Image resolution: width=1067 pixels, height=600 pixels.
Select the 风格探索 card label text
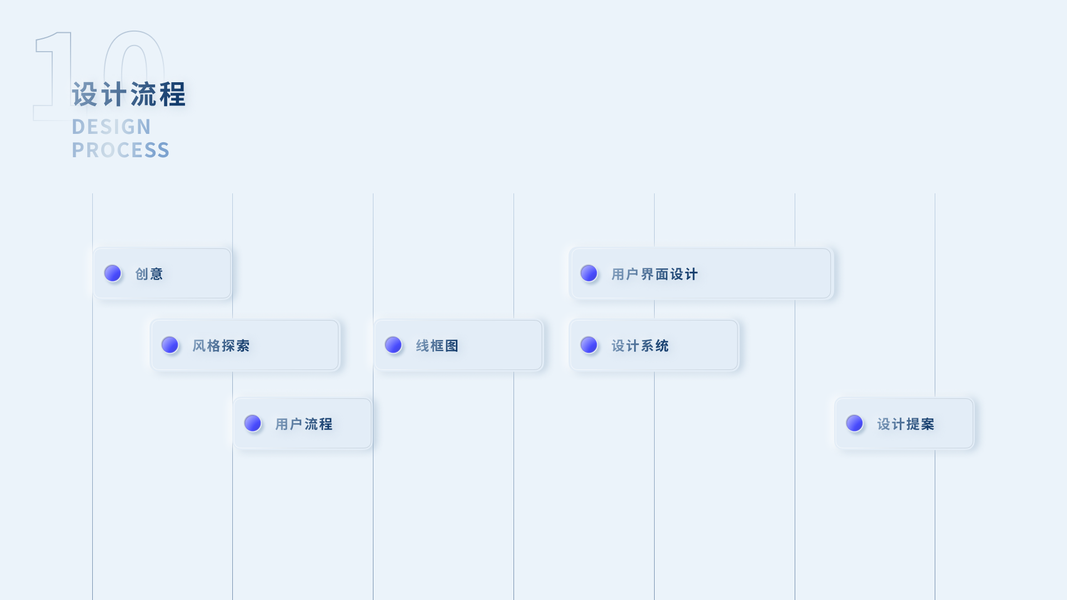221,346
